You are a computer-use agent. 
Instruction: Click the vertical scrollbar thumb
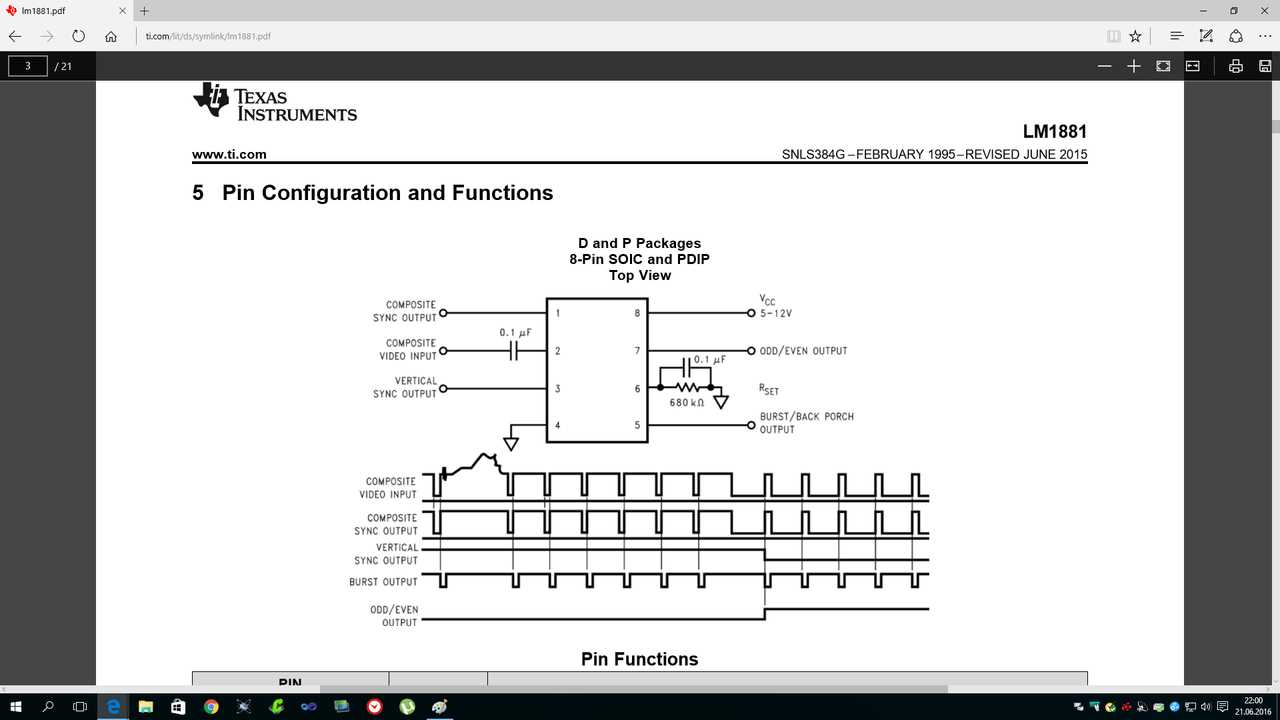click(1275, 126)
